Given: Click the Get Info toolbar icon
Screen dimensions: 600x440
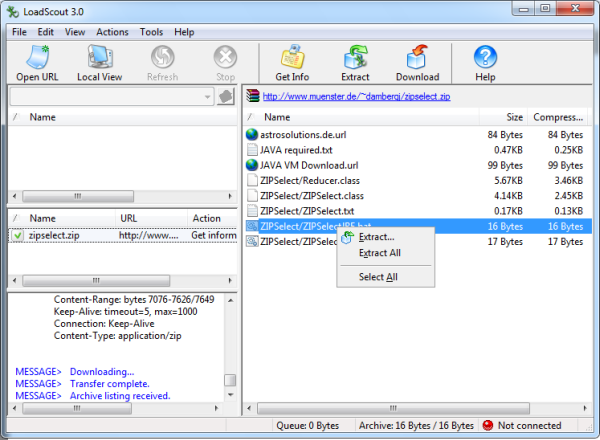Looking at the screenshot, I should tap(292, 57).
